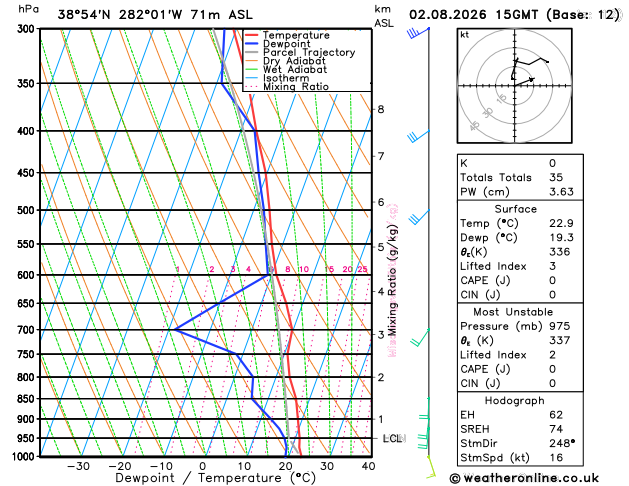Click the axis title 'Dewpoint / Temperature (°C)'
629x486 pixels.
[215, 478]
